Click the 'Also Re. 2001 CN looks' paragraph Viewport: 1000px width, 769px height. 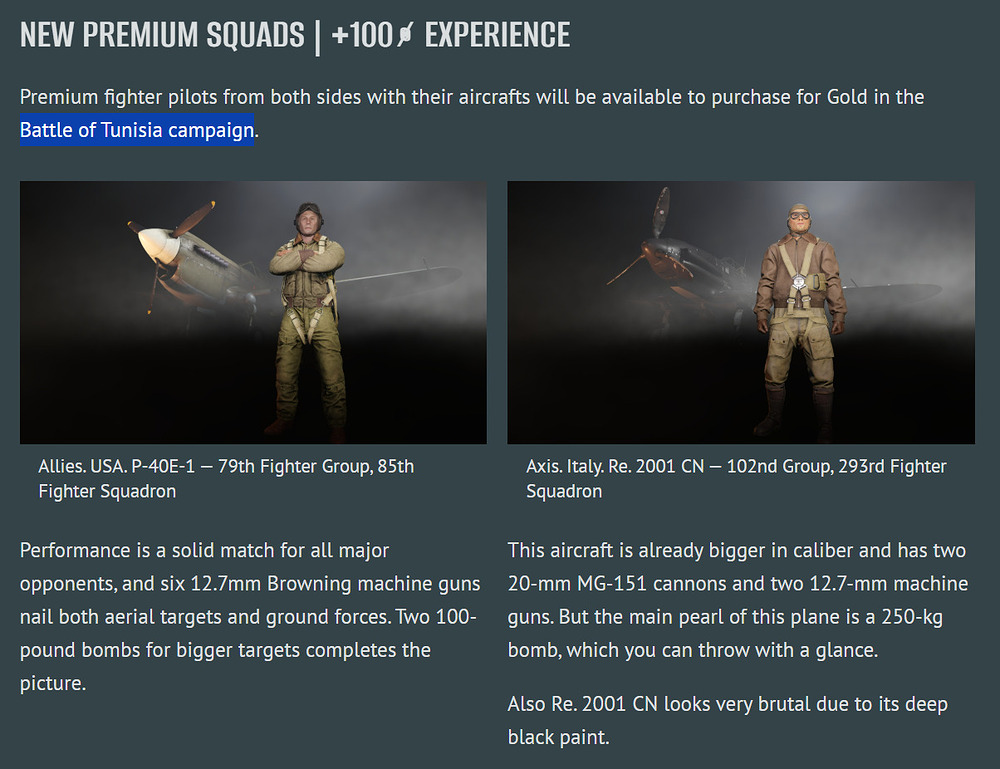pyautogui.click(x=727, y=720)
